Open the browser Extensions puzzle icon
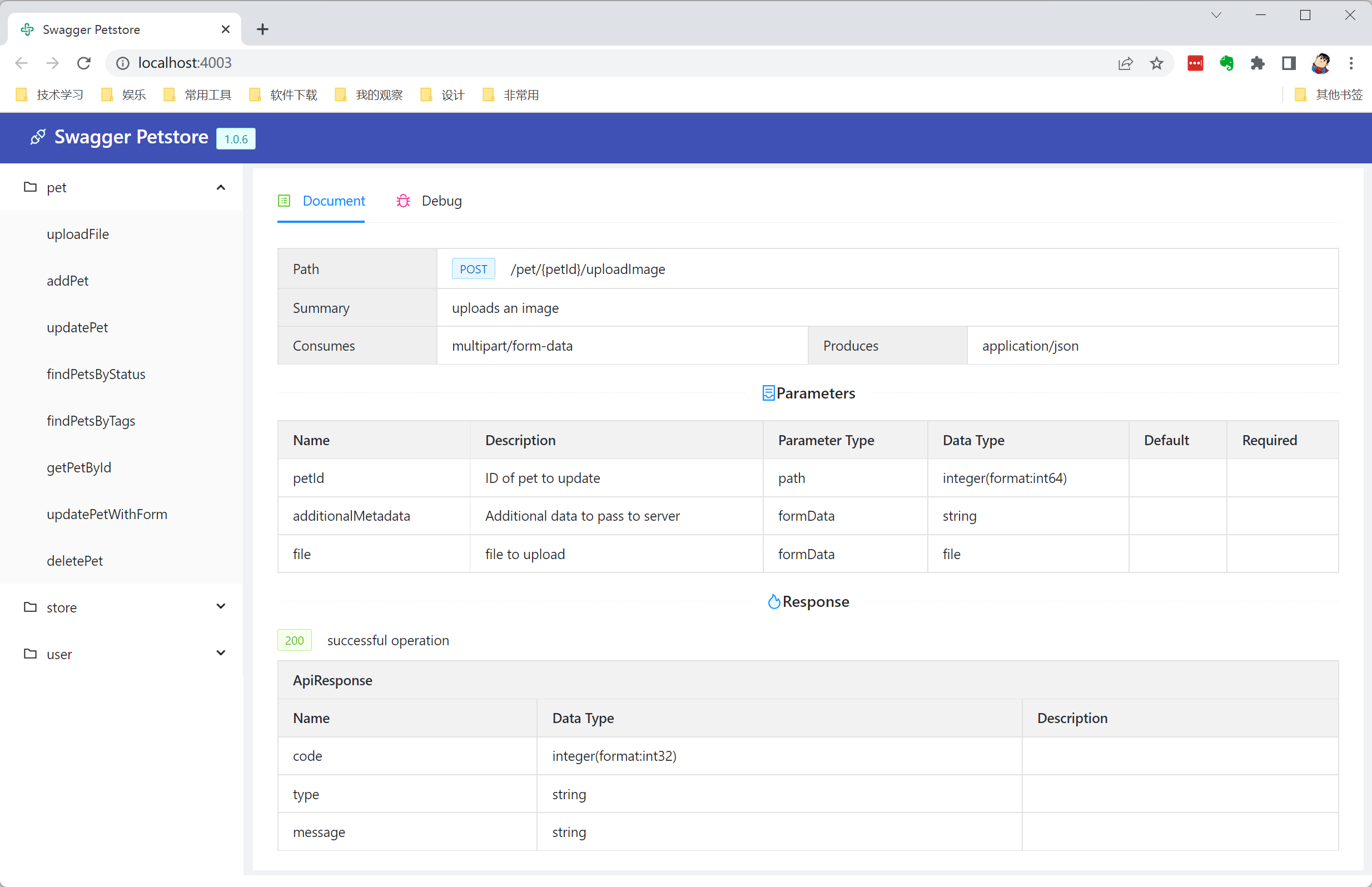 (x=1257, y=63)
